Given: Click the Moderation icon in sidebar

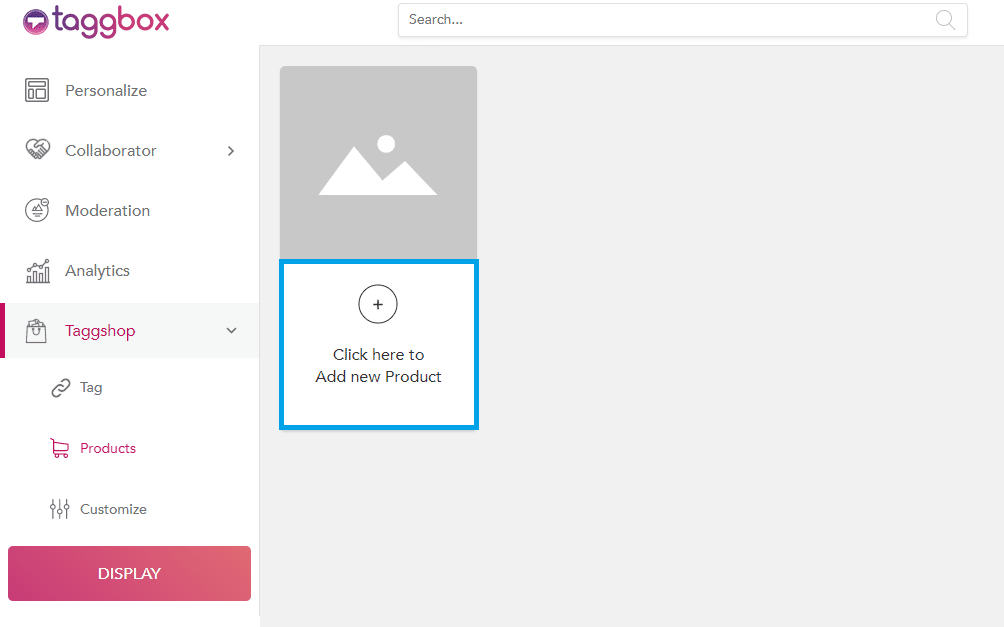Looking at the screenshot, I should [37, 210].
